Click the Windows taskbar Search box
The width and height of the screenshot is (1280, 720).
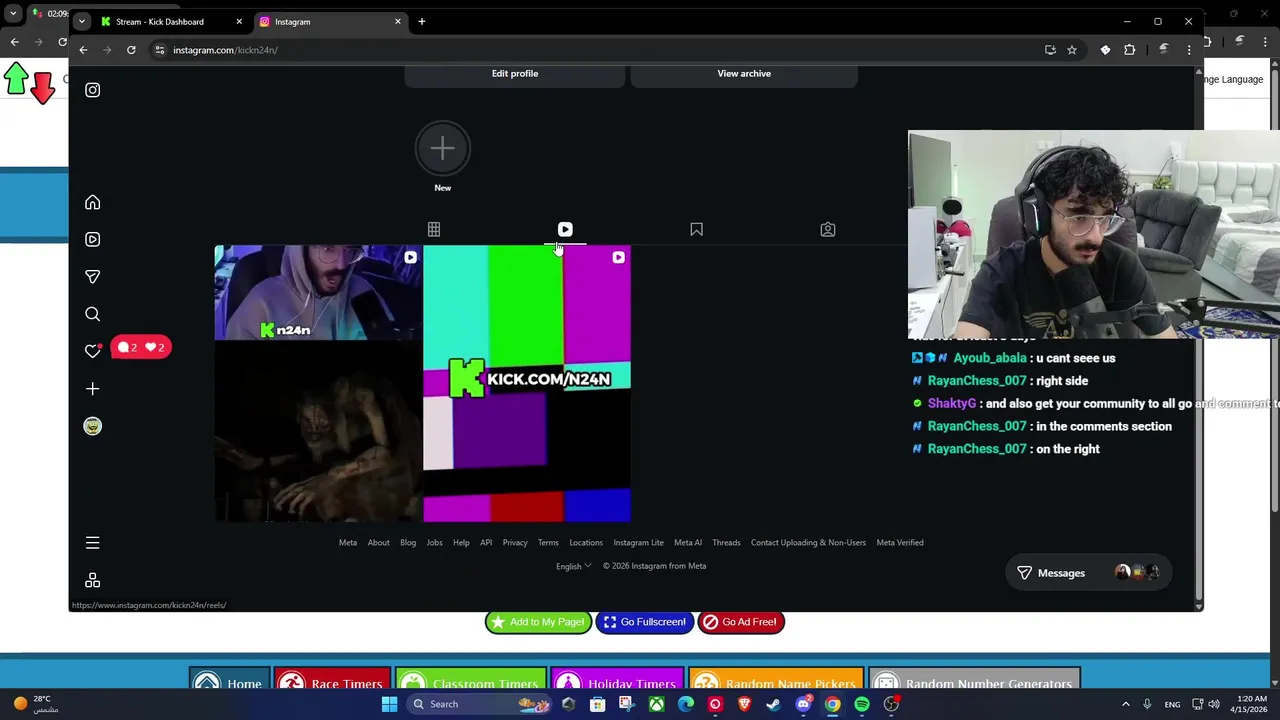(x=481, y=704)
